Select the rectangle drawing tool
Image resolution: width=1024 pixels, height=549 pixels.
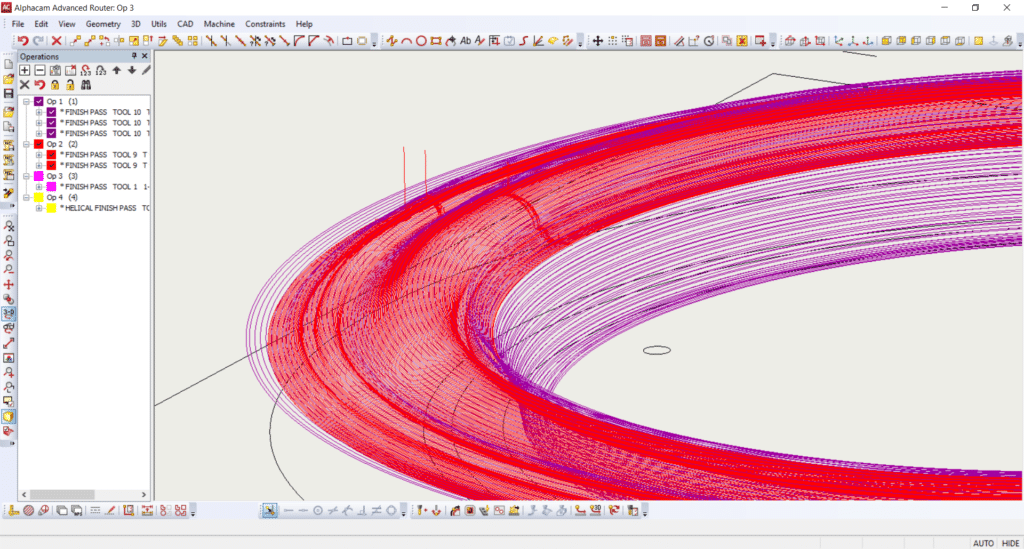[x=436, y=41]
